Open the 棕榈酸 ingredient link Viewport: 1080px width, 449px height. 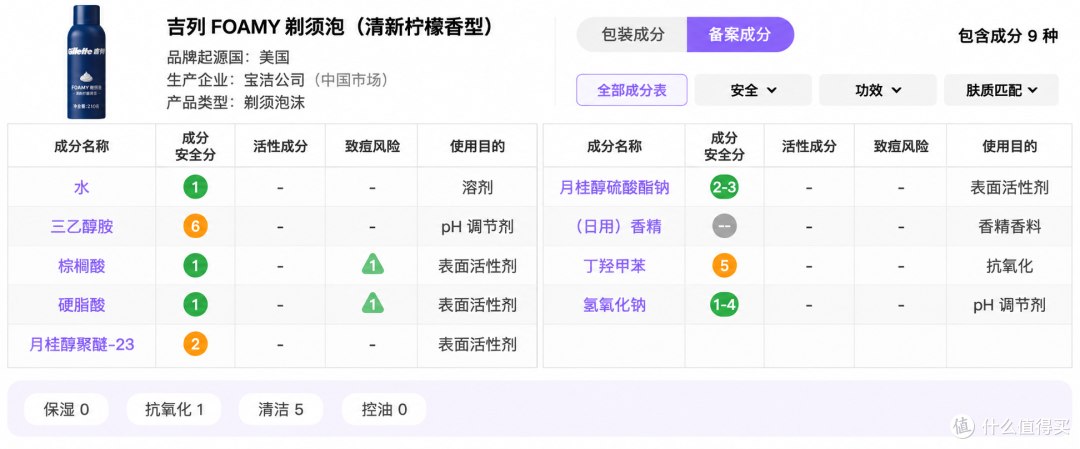click(82, 265)
